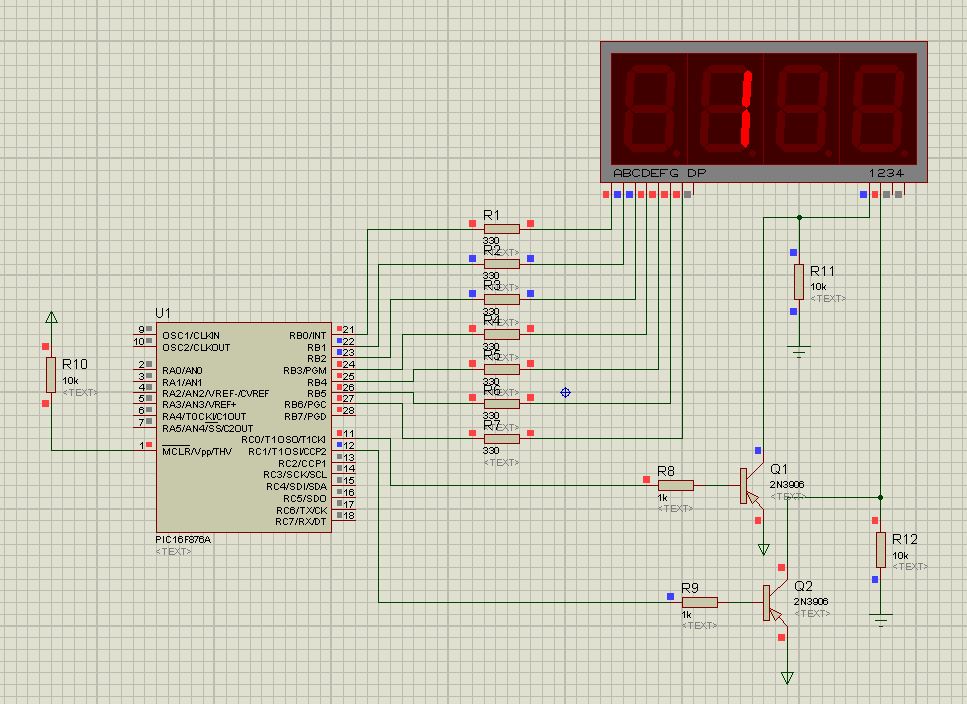This screenshot has height=704, width=967.
Task: Click the wire junction dot above R11
Action: point(799,218)
